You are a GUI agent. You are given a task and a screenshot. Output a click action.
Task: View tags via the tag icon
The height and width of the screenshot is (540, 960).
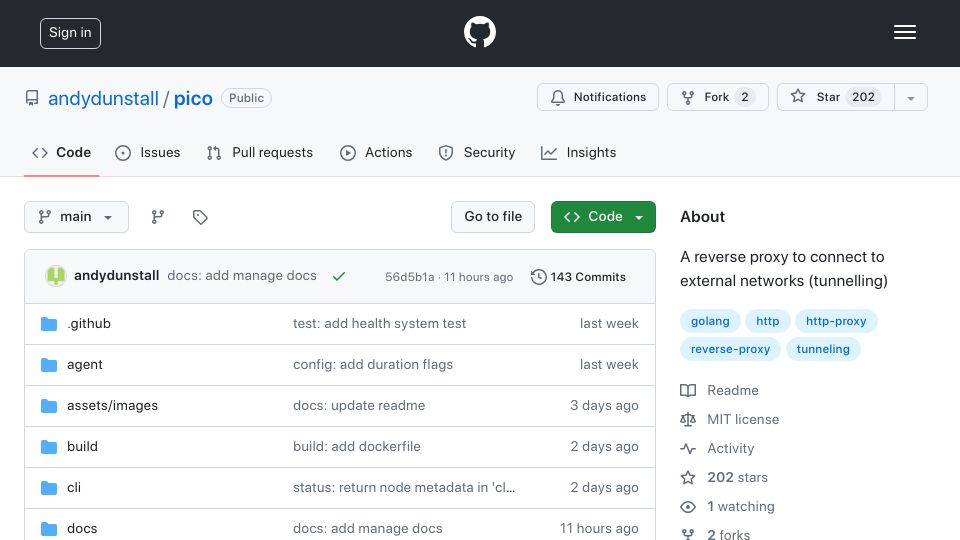200,217
